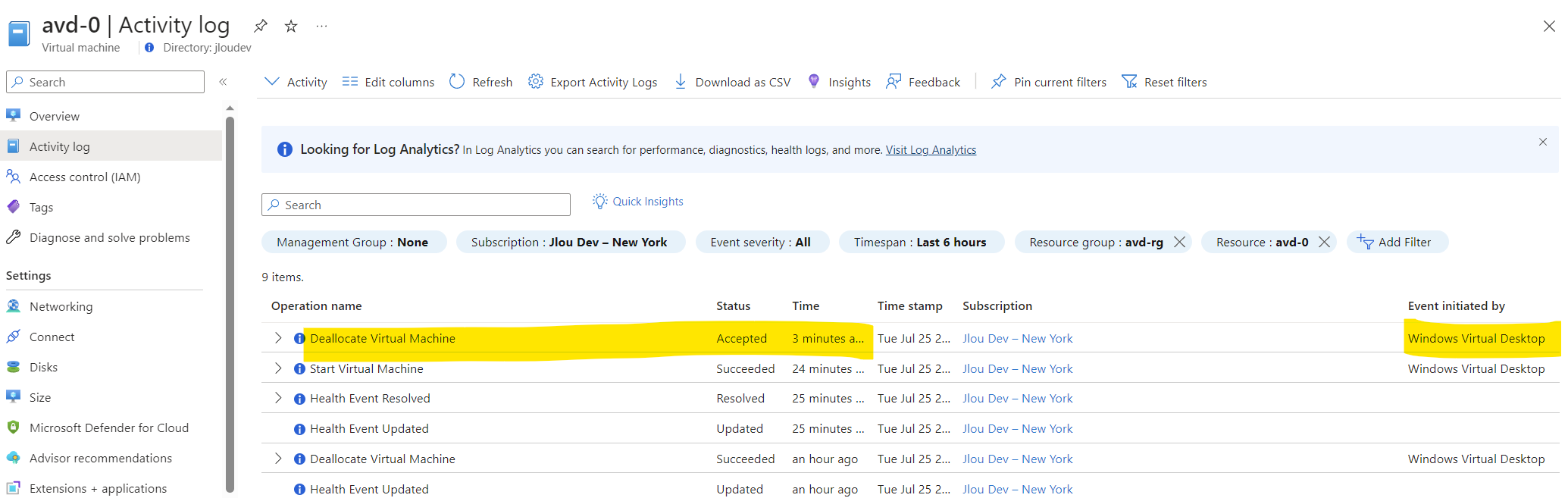Pin current filters

click(x=1049, y=82)
